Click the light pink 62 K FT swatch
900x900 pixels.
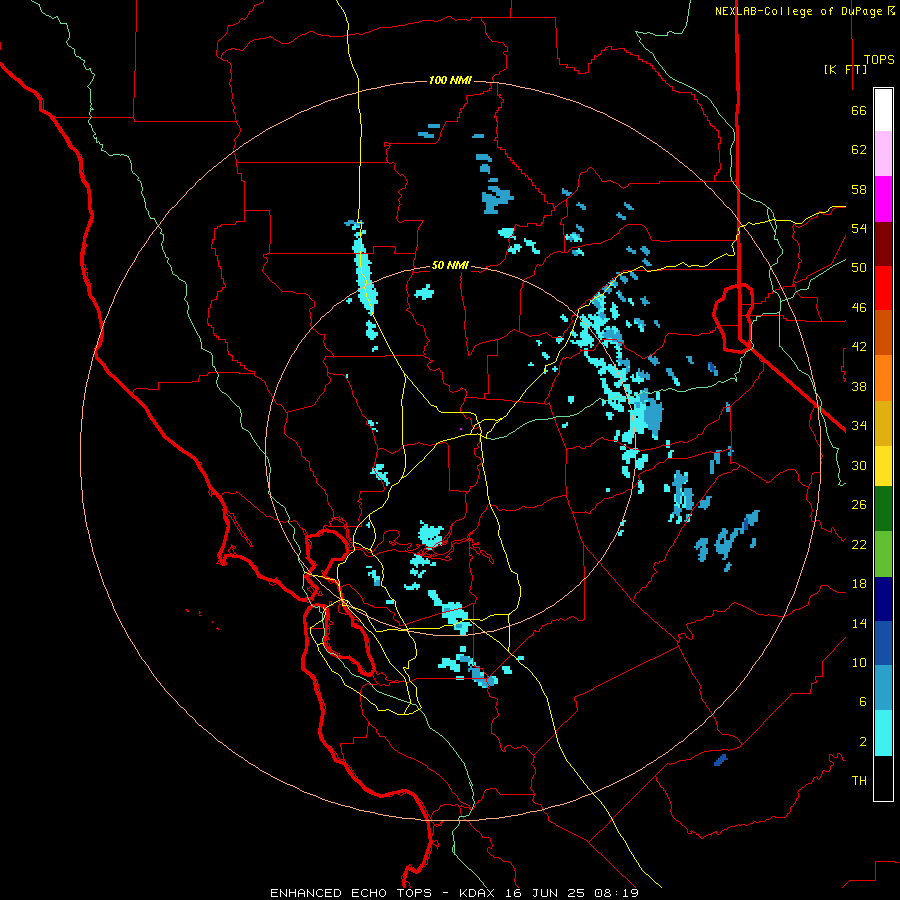[x=883, y=153]
